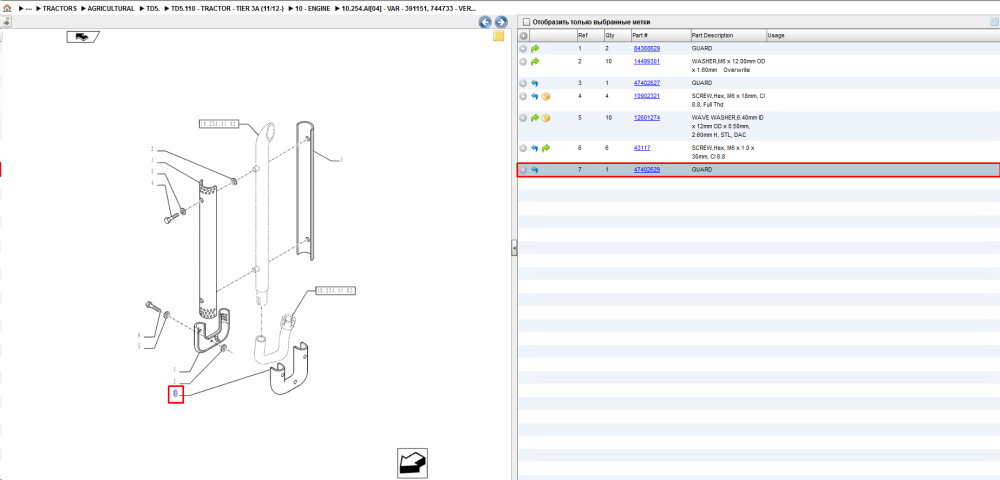Click blue arrow icon in Ref 6 row

click(535, 148)
